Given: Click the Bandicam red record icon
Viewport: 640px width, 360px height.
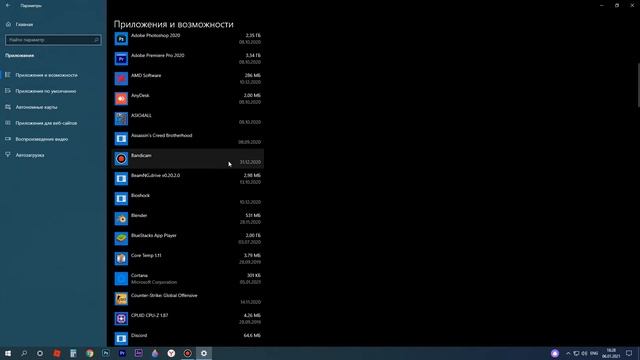Looking at the screenshot, I should pyautogui.click(x=121, y=159).
